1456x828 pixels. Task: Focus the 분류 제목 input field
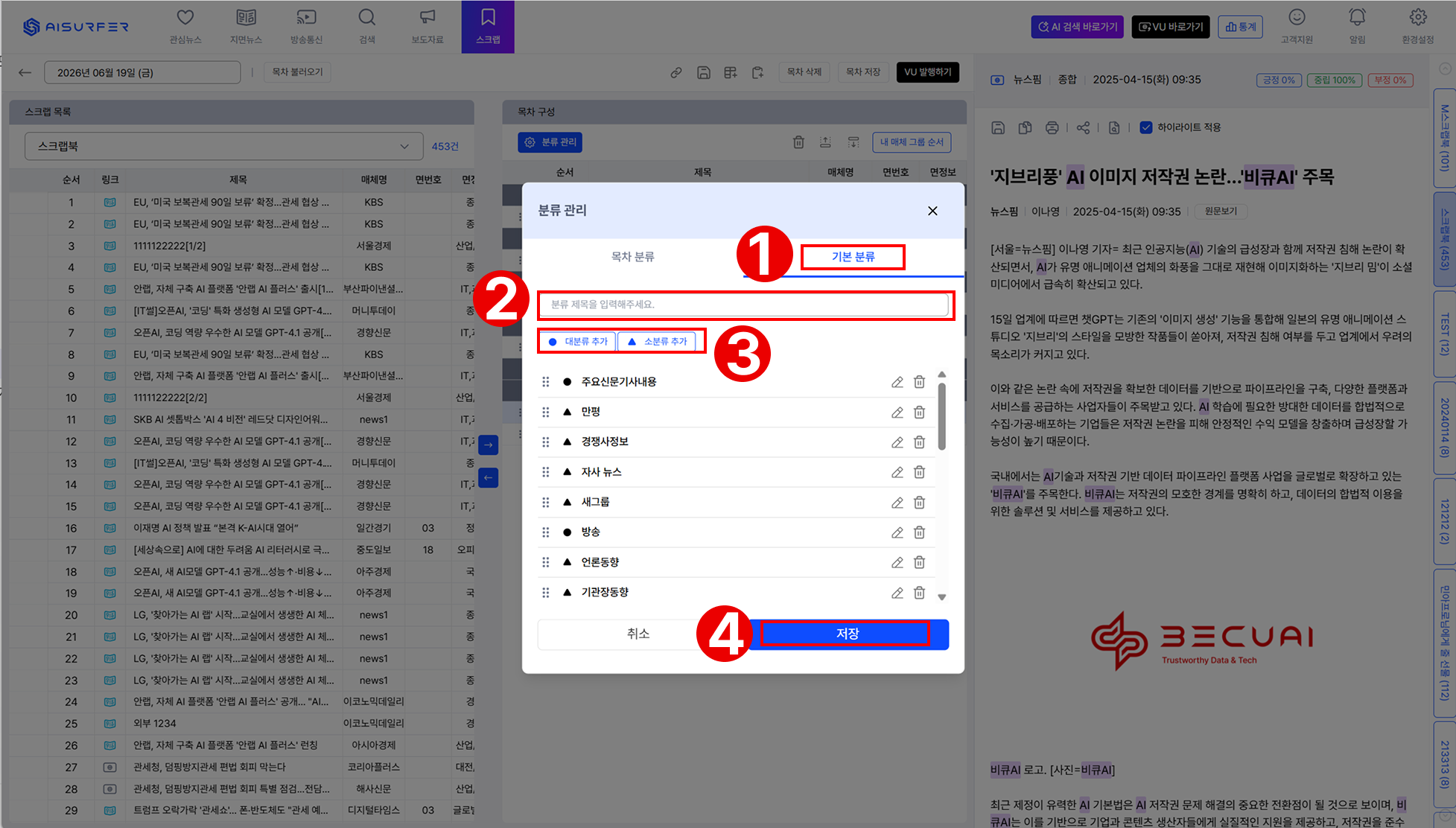(743, 305)
